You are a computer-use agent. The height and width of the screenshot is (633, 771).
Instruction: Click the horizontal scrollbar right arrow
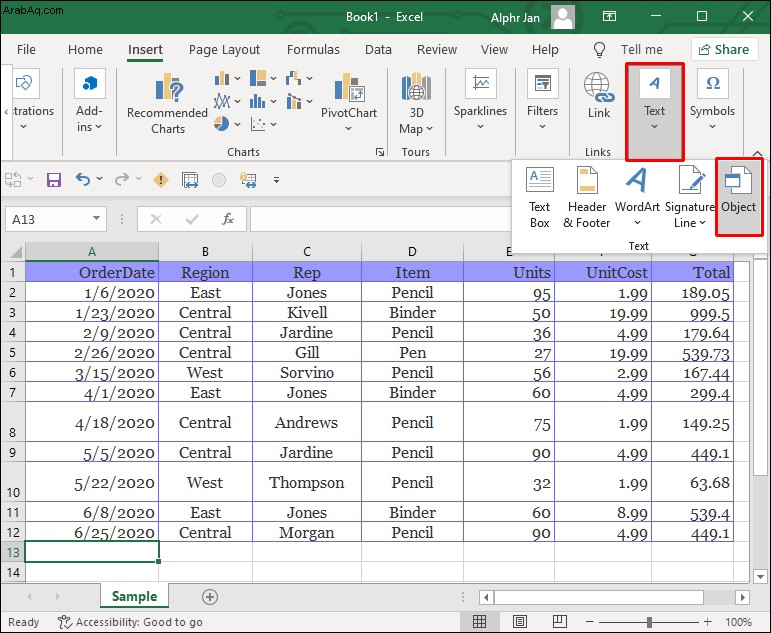pyautogui.click(x=742, y=597)
